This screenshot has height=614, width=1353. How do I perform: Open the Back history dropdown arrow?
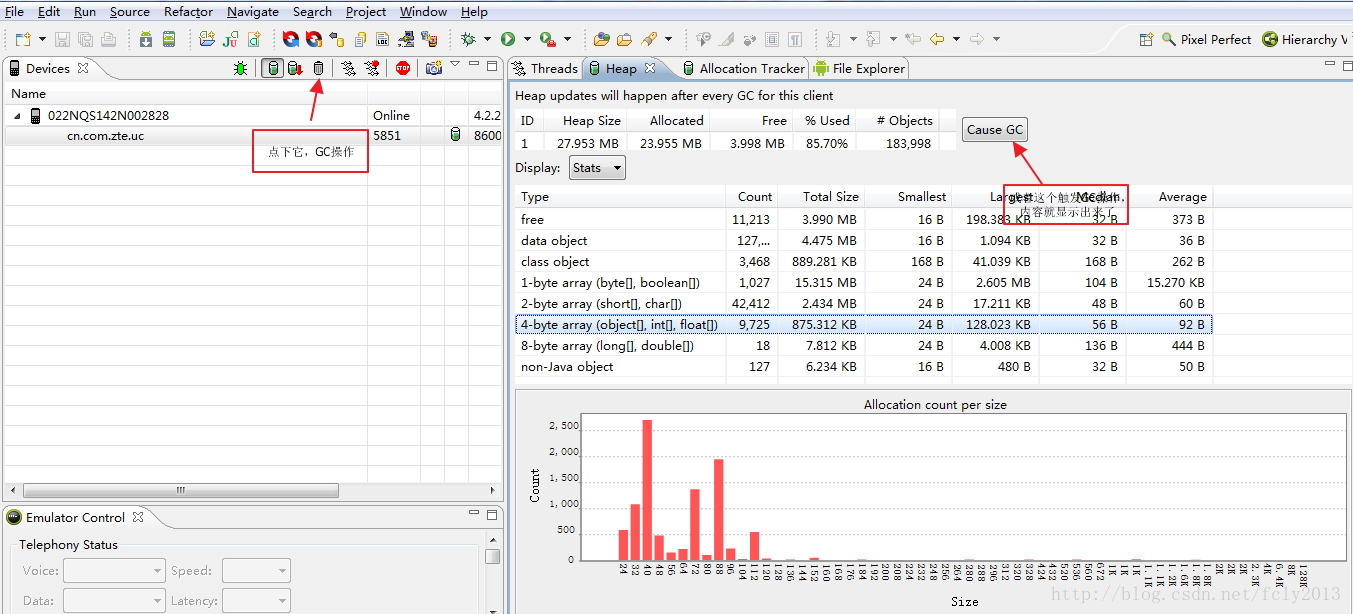(957, 40)
